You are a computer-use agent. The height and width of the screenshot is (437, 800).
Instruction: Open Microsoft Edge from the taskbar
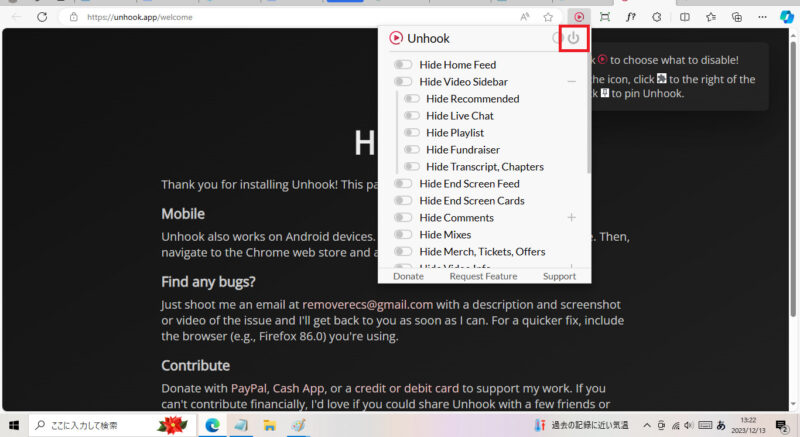tap(212, 425)
